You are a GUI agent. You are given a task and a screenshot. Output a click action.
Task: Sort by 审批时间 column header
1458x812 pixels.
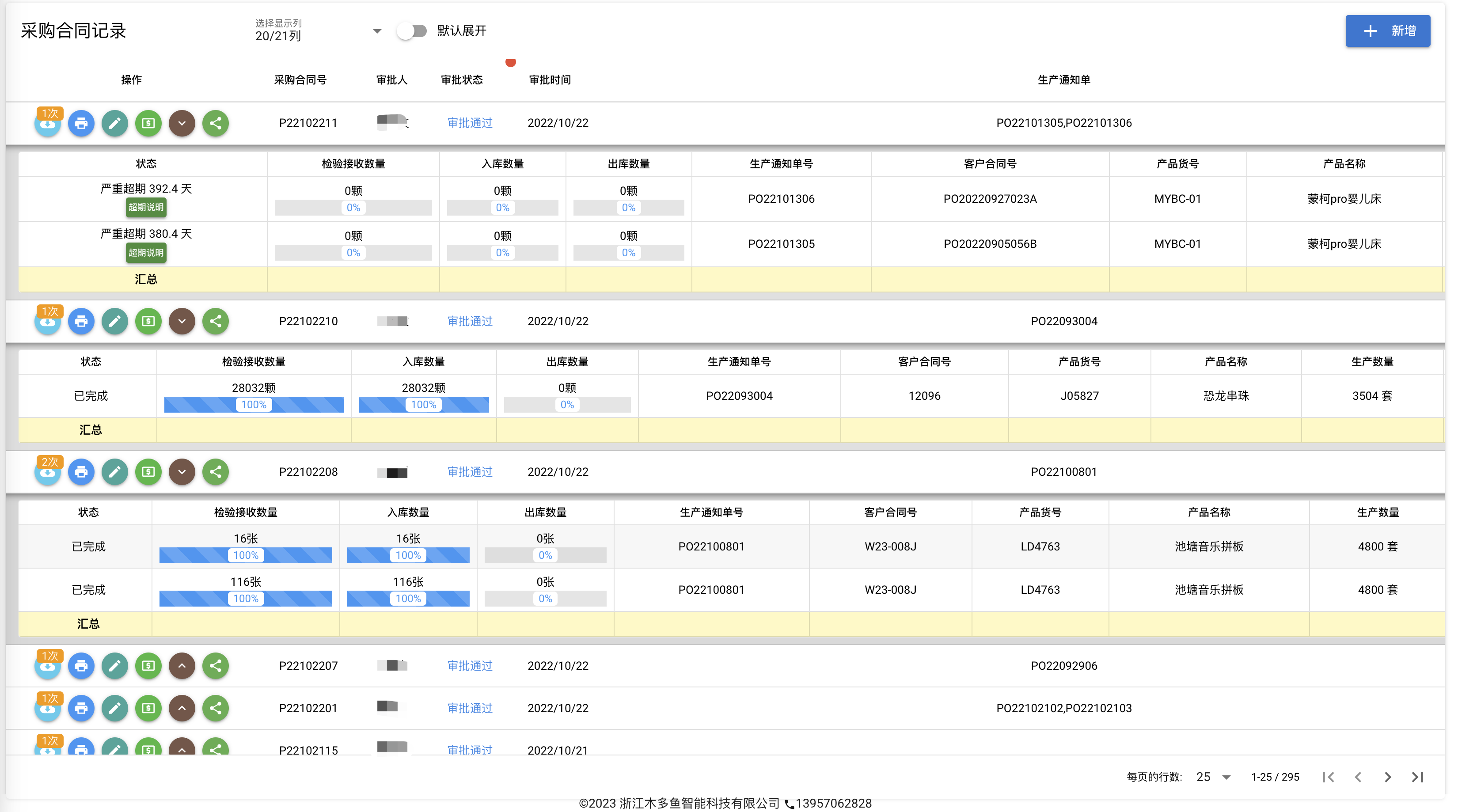coord(550,80)
